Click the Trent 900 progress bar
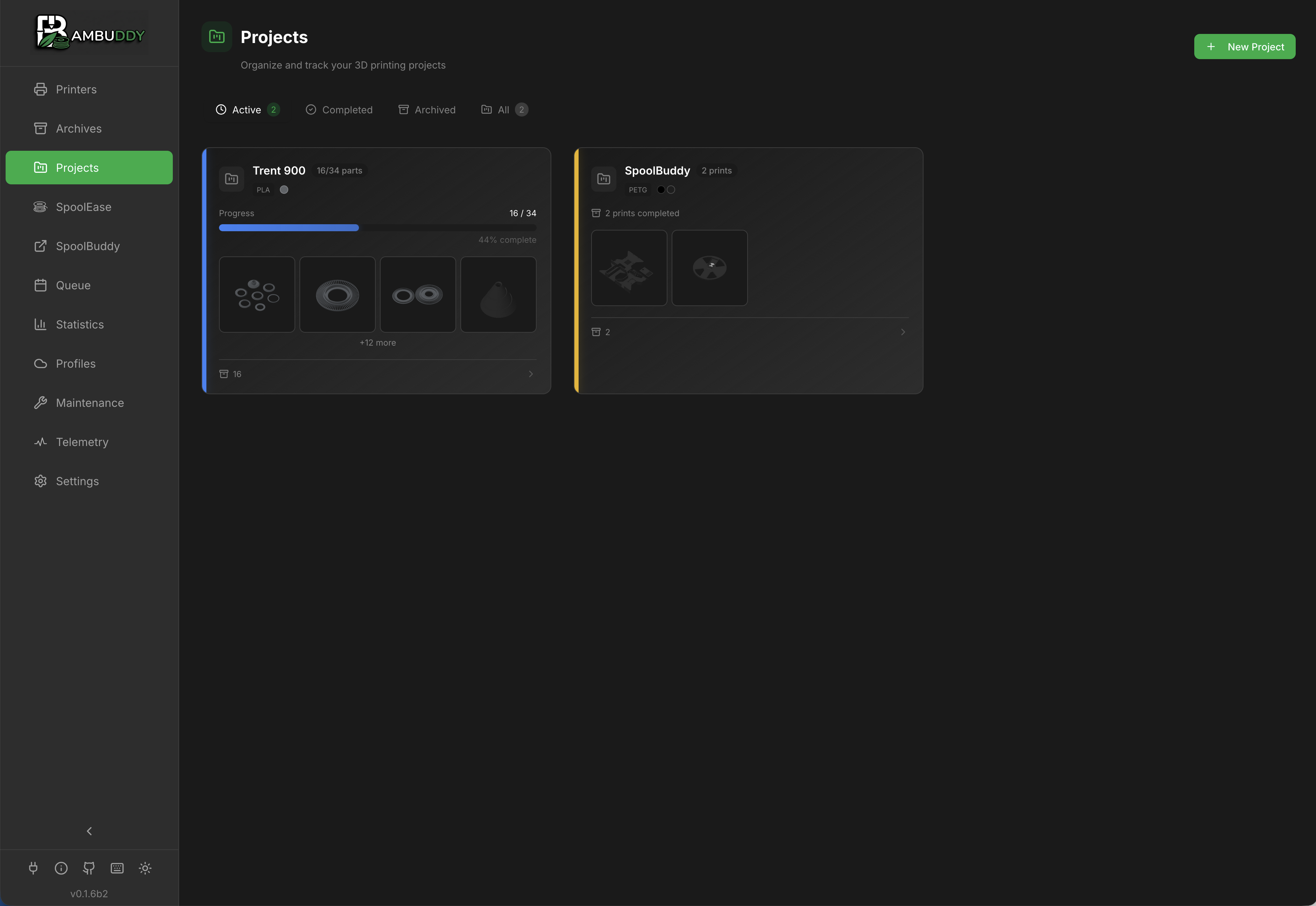 [377, 228]
